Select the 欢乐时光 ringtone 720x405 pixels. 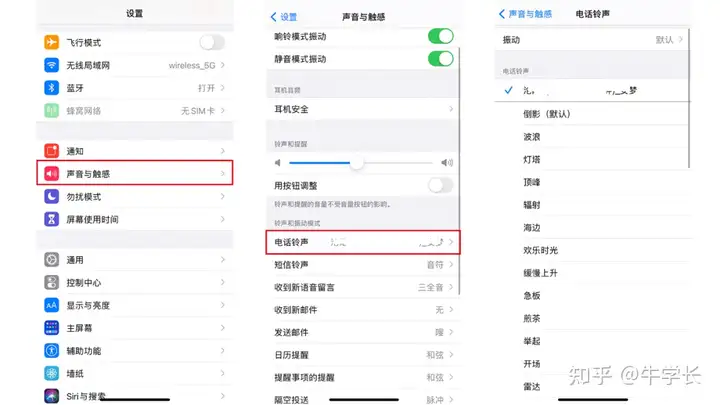pos(592,250)
